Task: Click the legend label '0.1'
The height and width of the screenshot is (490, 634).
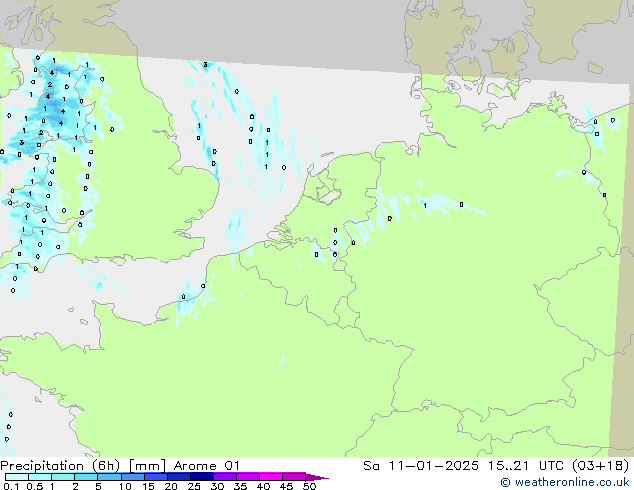Action: [12, 486]
